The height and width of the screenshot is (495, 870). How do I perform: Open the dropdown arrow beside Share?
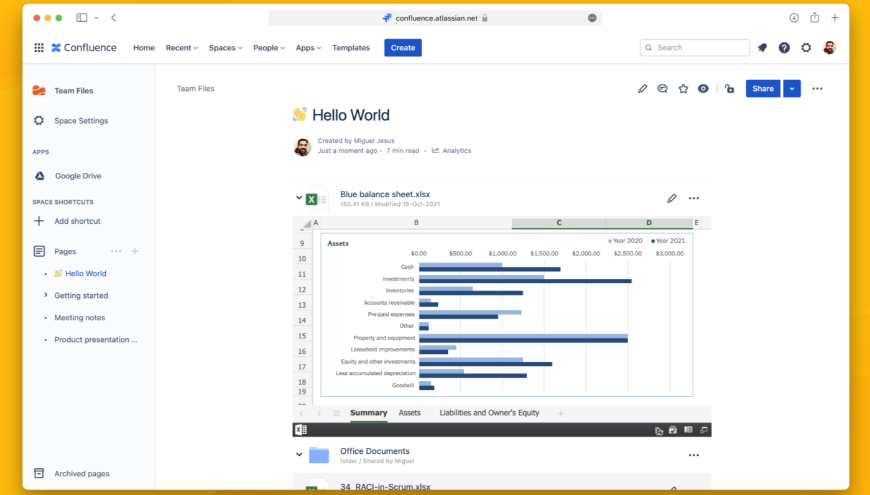(x=792, y=89)
